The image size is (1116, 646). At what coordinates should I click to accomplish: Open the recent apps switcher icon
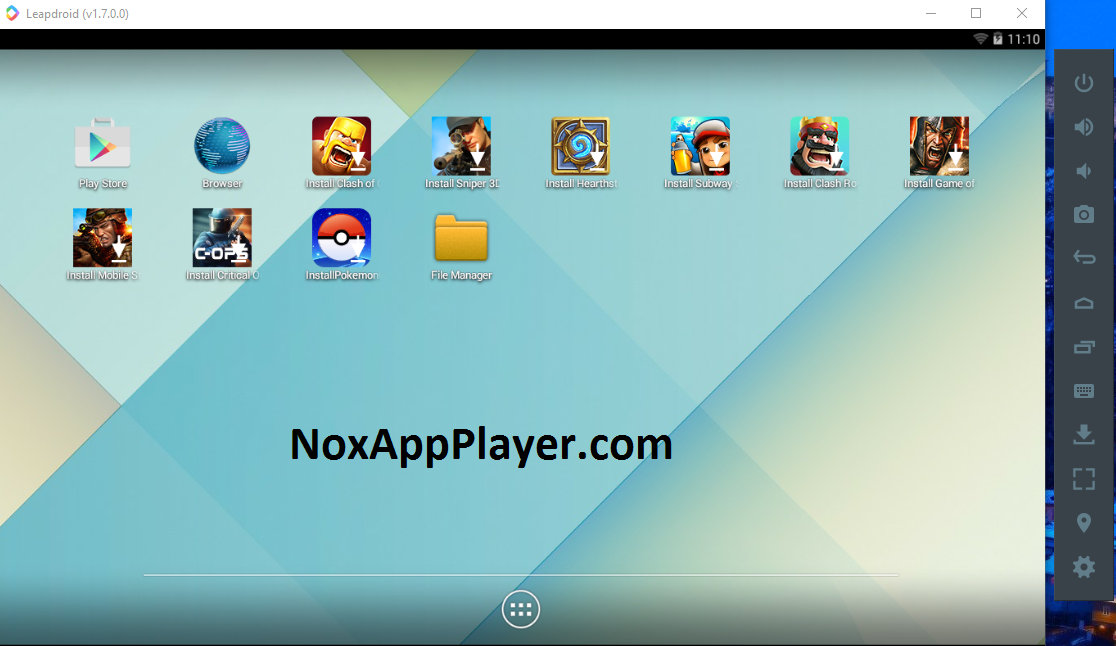point(1083,346)
